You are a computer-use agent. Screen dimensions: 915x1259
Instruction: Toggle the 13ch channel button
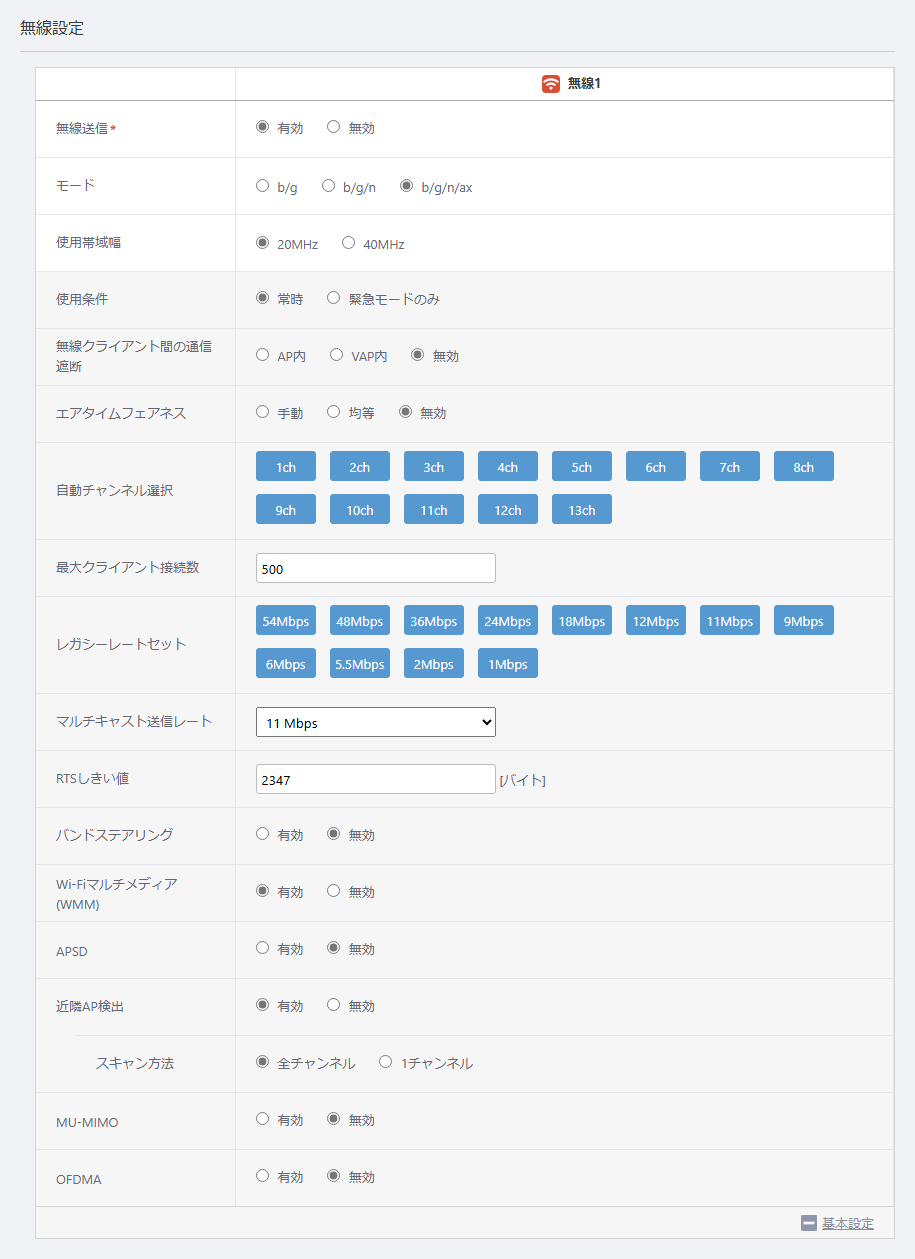tap(582, 510)
